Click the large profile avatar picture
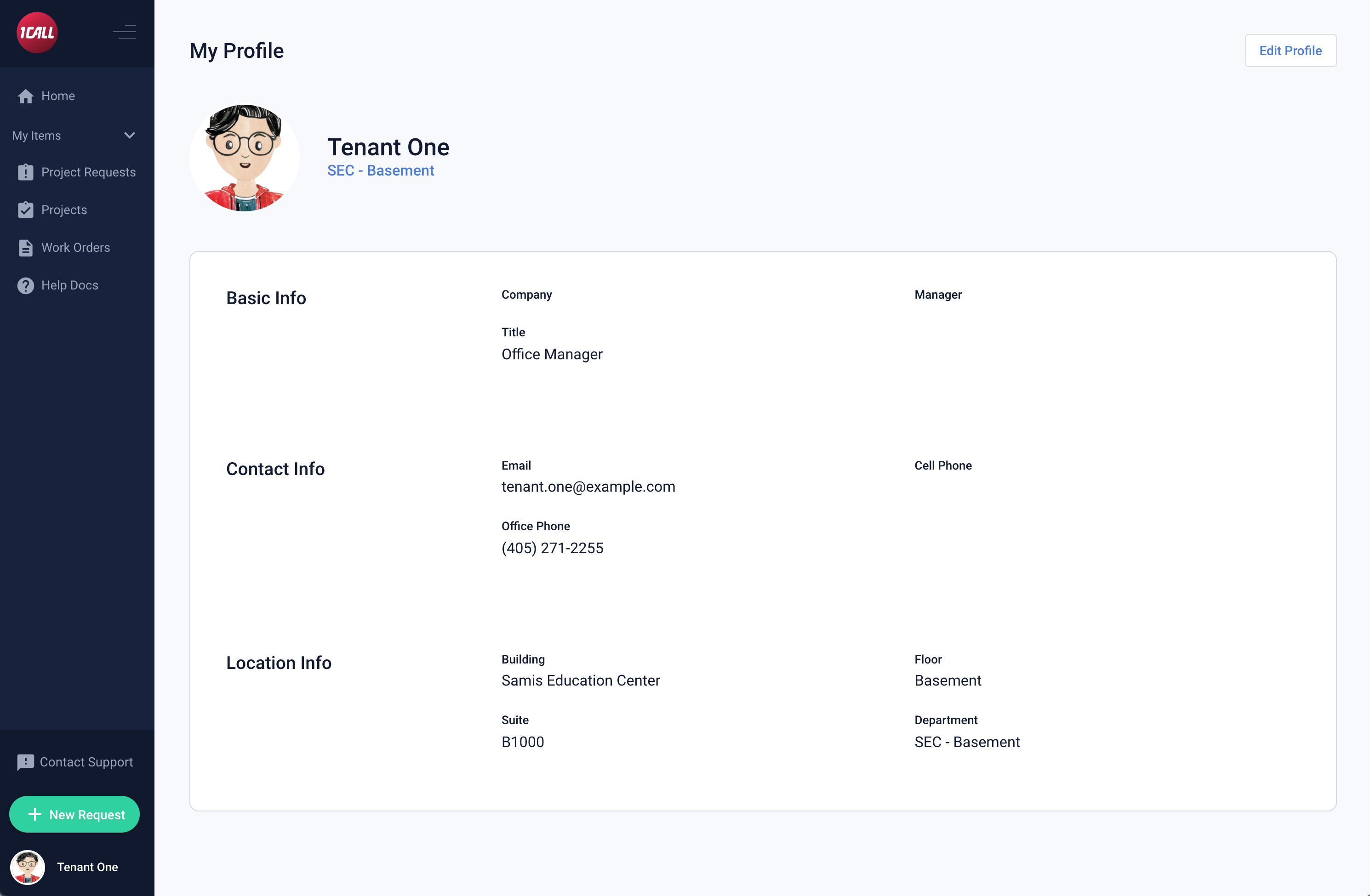Screen dimensions: 1370x896 245,158
